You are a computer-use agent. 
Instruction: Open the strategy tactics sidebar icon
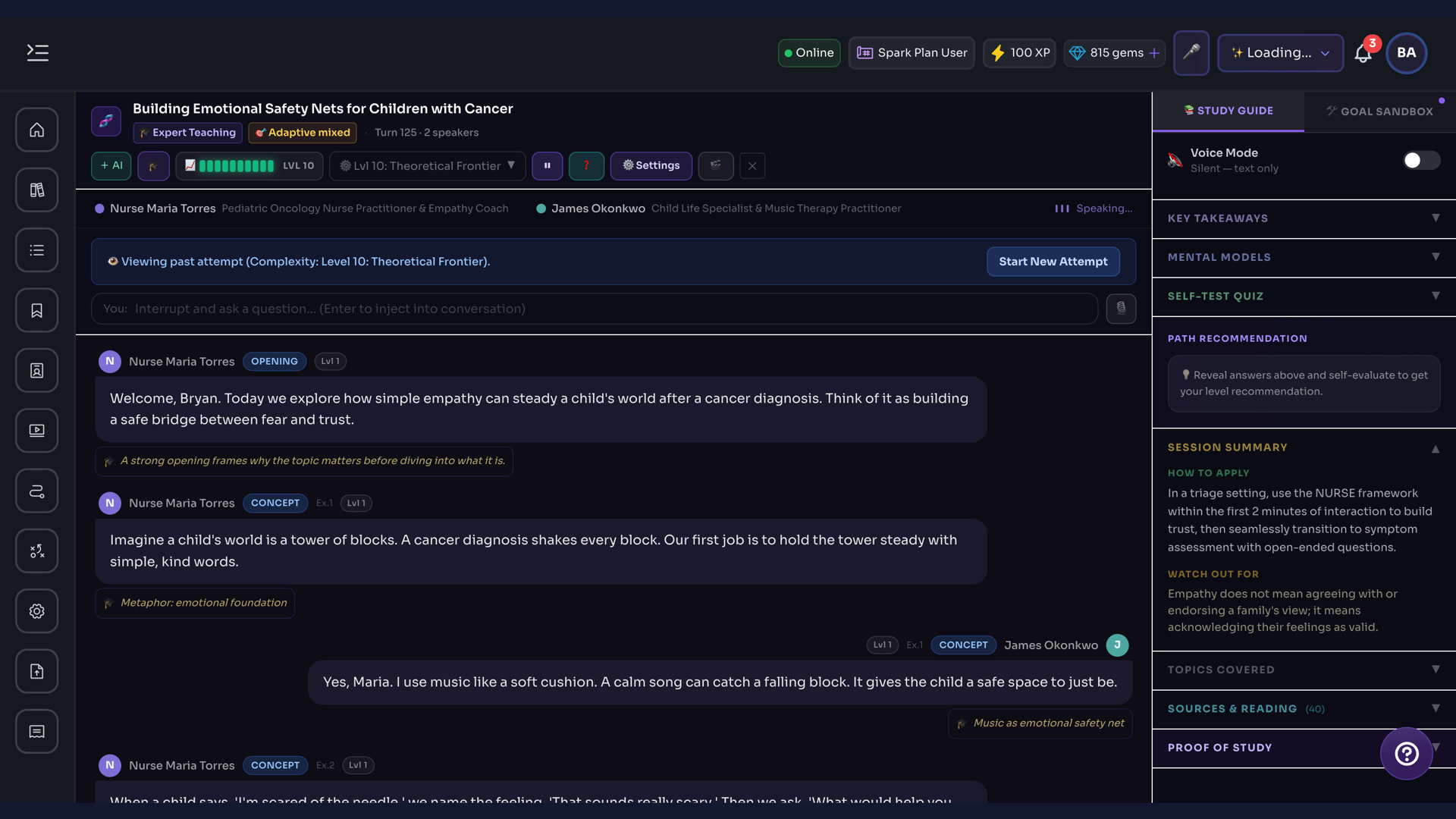[x=37, y=551]
